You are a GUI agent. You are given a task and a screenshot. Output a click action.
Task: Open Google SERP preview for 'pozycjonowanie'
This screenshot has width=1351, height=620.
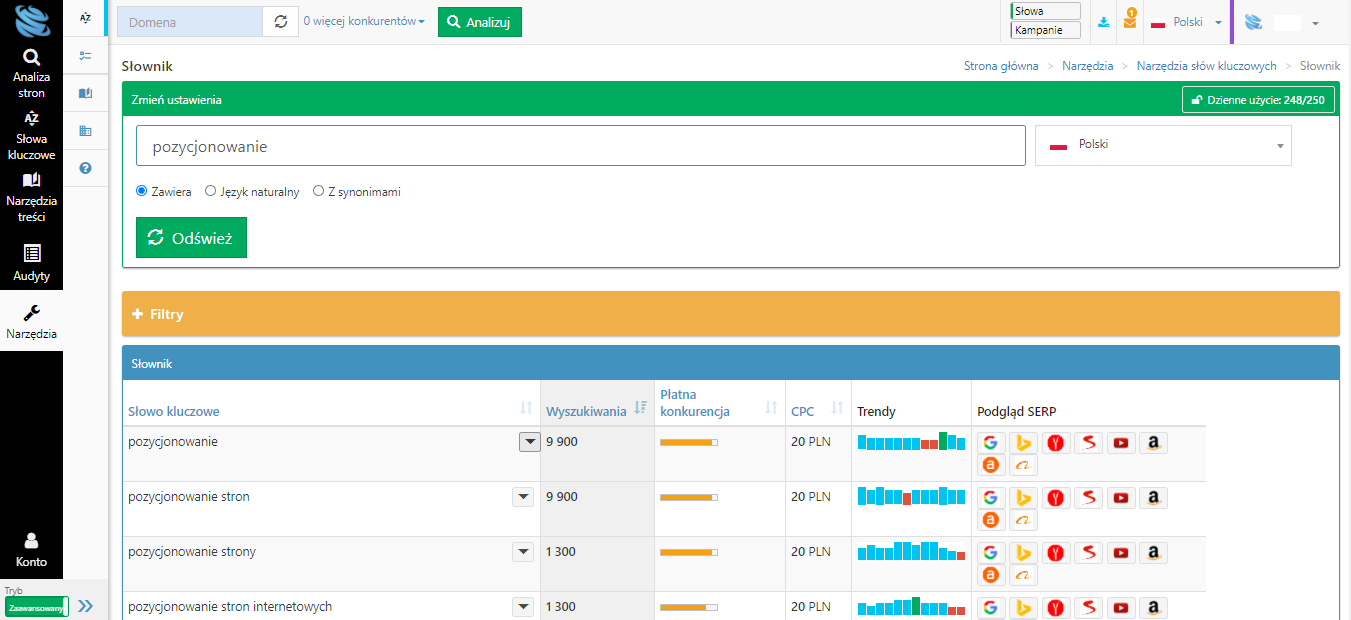point(990,443)
